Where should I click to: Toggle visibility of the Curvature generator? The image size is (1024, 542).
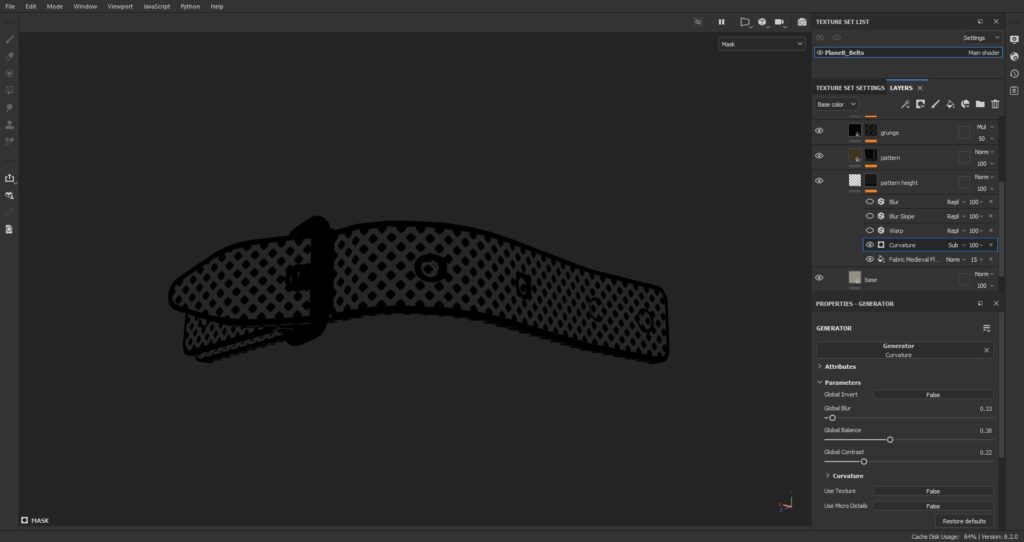point(870,245)
